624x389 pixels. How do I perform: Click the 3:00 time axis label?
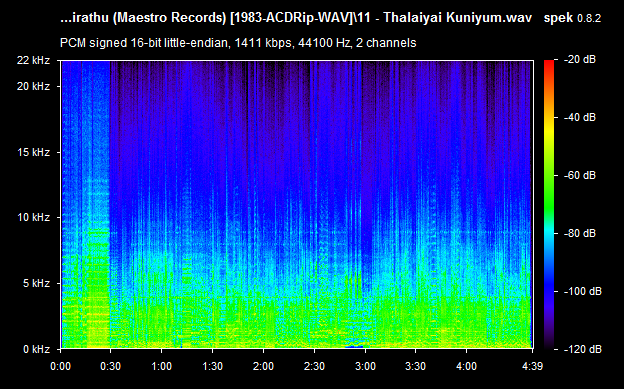point(365,366)
